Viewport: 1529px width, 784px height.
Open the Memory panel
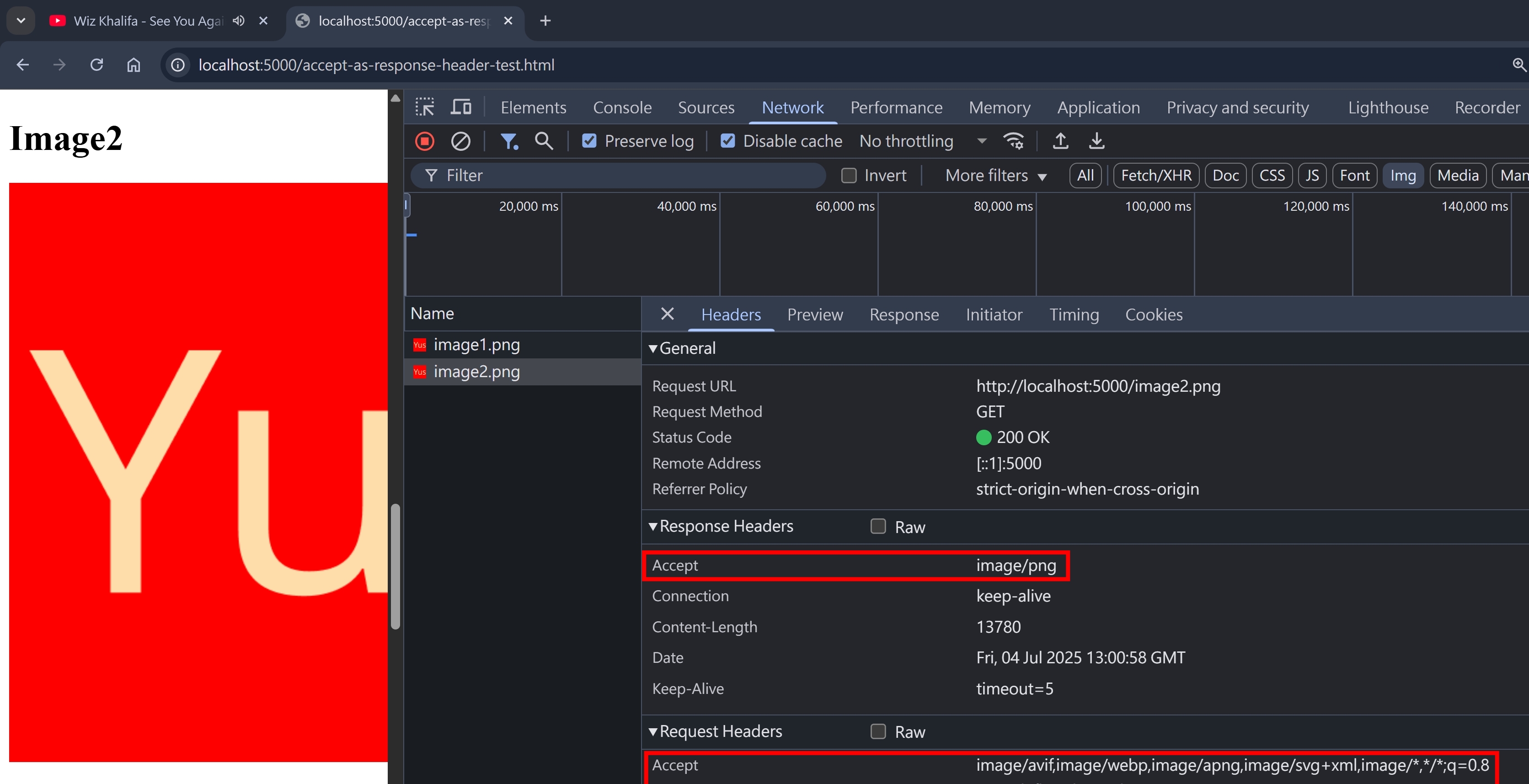[x=1000, y=107]
